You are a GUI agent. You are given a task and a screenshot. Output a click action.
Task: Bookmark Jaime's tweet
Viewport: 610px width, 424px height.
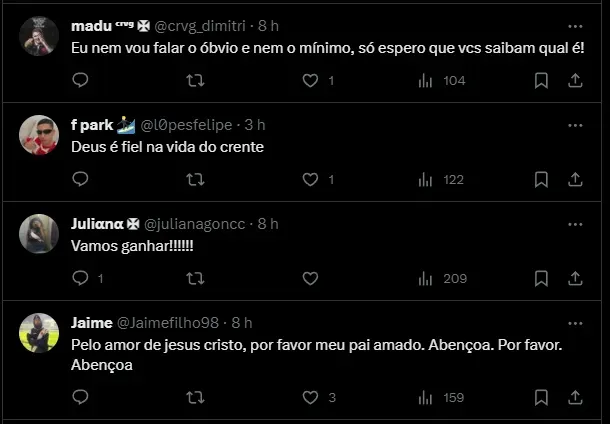[x=541, y=397]
